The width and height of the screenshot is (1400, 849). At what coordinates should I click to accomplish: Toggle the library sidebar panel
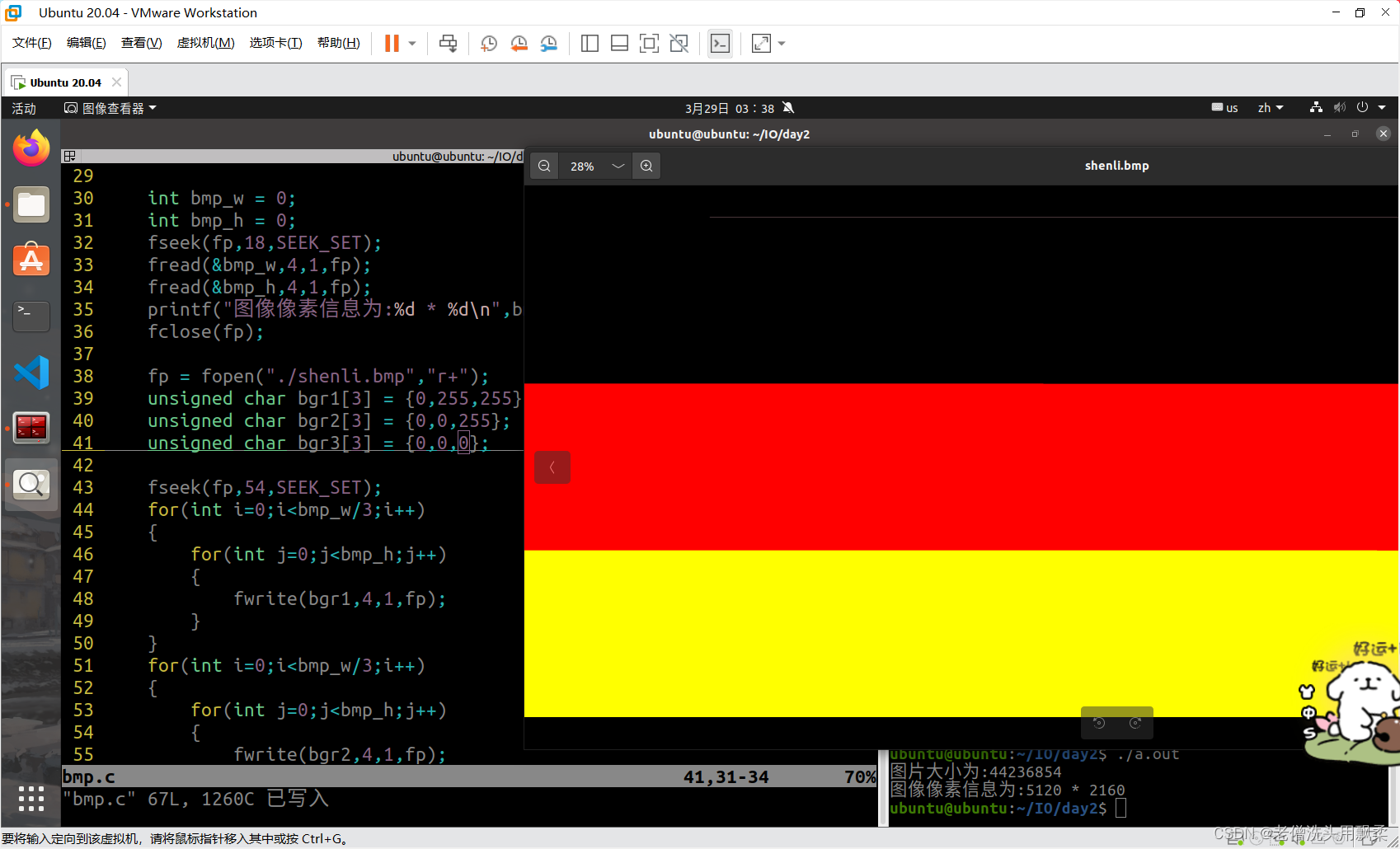[590, 43]
